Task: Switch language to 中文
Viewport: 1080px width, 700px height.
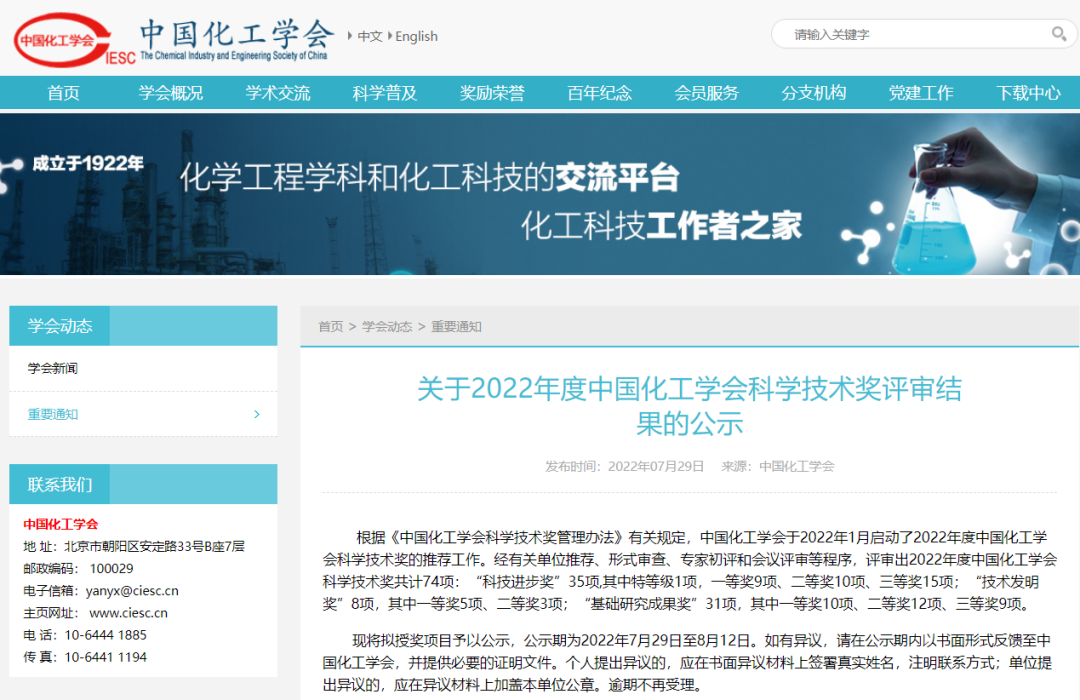Action: point(370,36)
